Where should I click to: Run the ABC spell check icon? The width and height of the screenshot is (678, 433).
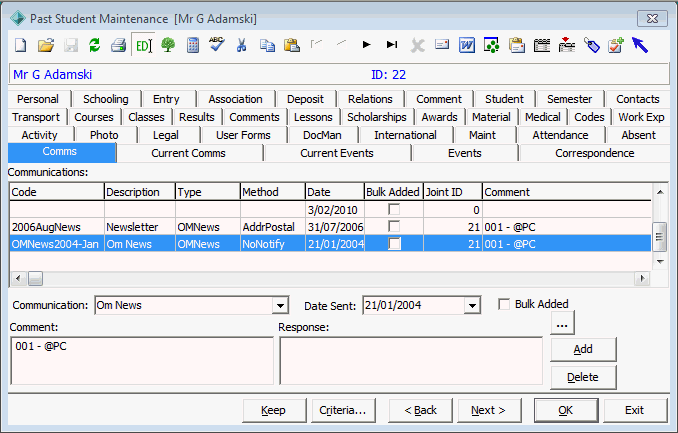coord(217,44)
